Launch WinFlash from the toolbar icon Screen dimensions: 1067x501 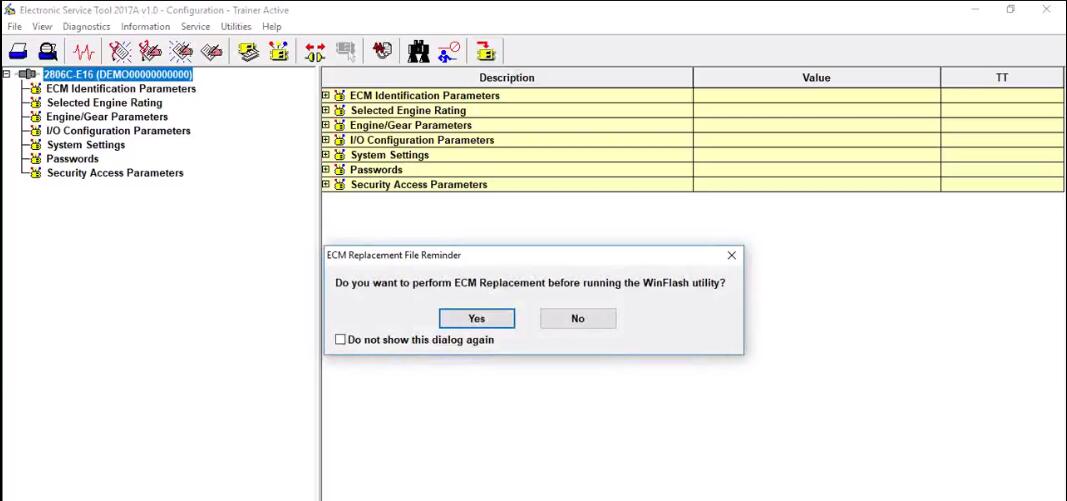coord(485,51)
